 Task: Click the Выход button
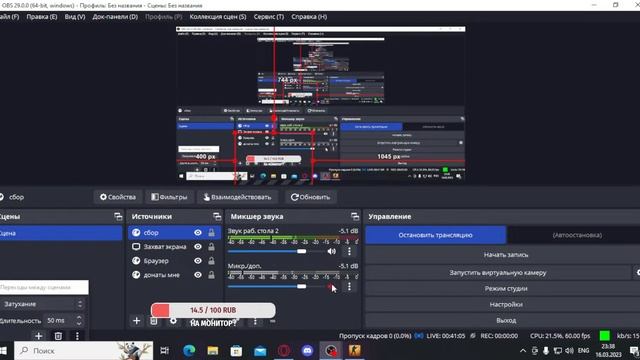tap(506, 320)
